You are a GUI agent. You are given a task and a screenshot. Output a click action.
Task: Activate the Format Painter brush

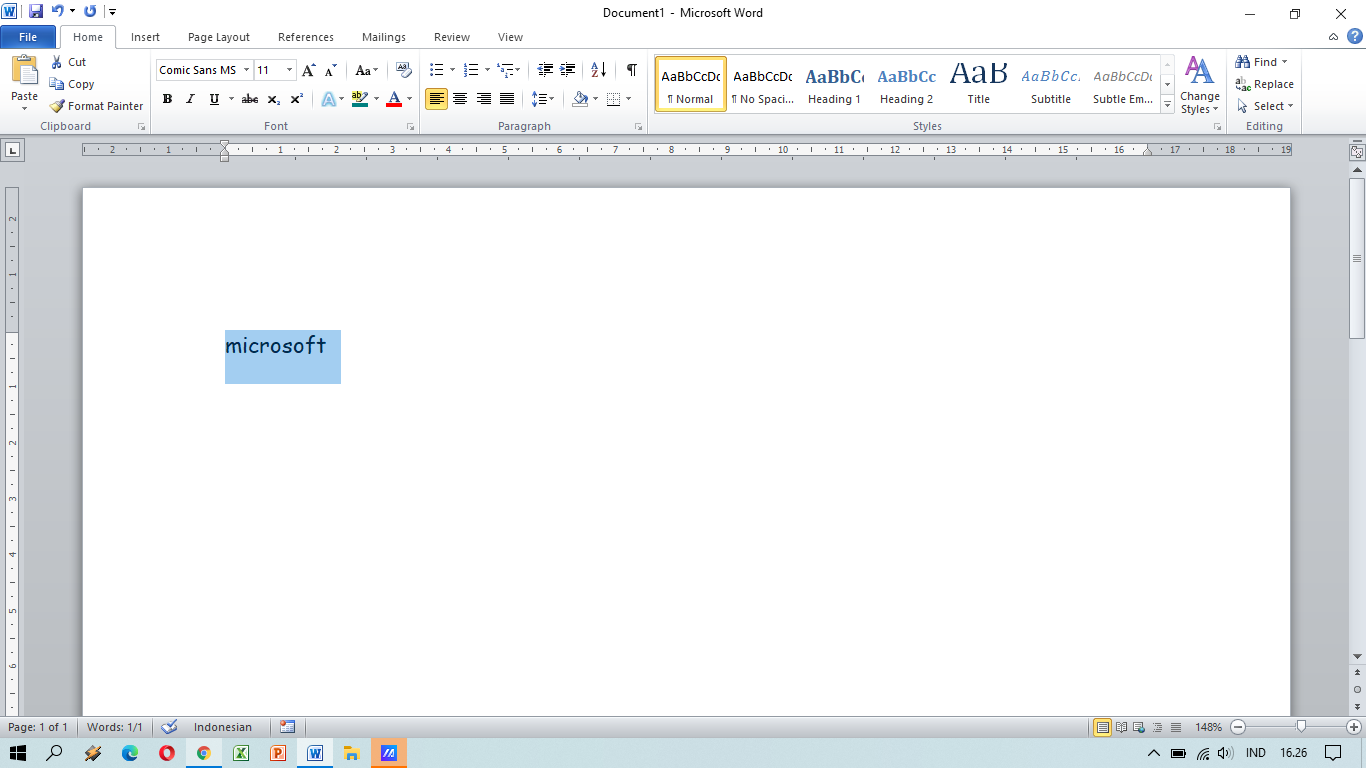click(x=96, y=106)
